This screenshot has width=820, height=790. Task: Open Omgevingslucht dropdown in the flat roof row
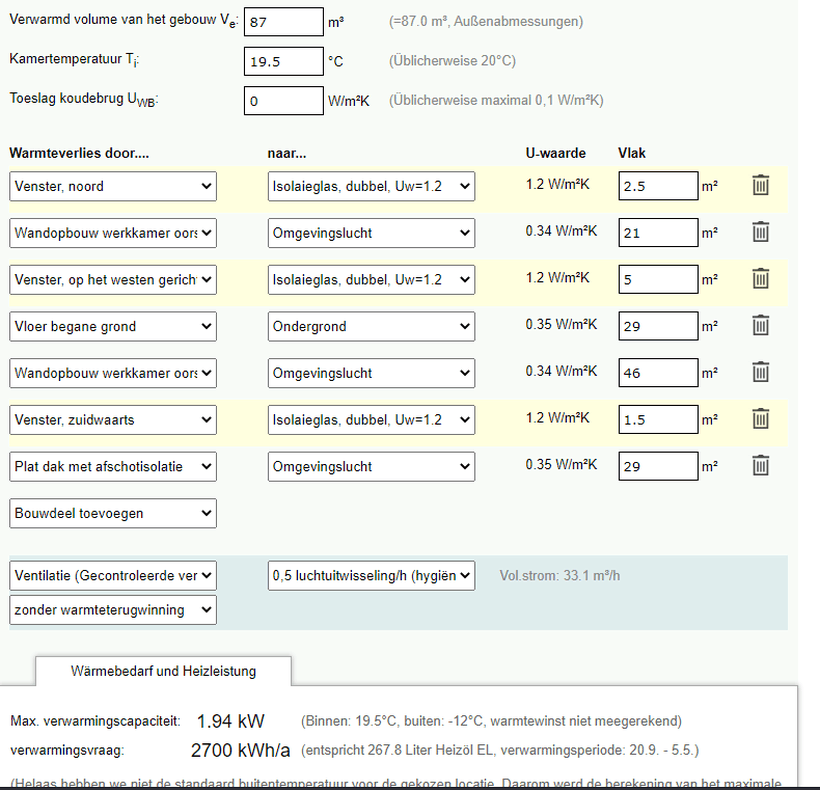coord(371,466)
